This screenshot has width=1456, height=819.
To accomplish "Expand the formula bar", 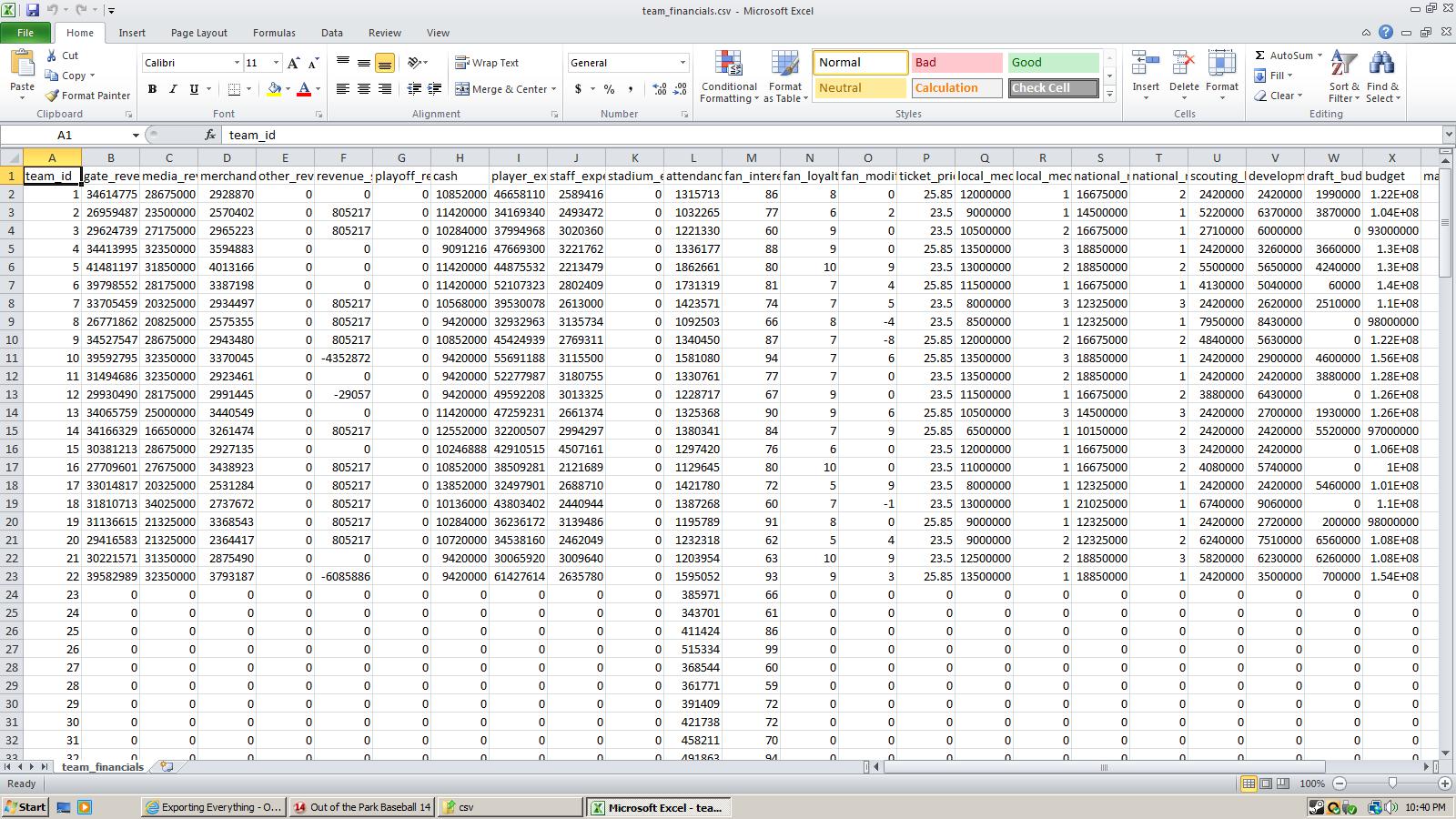I will 1448,135.
